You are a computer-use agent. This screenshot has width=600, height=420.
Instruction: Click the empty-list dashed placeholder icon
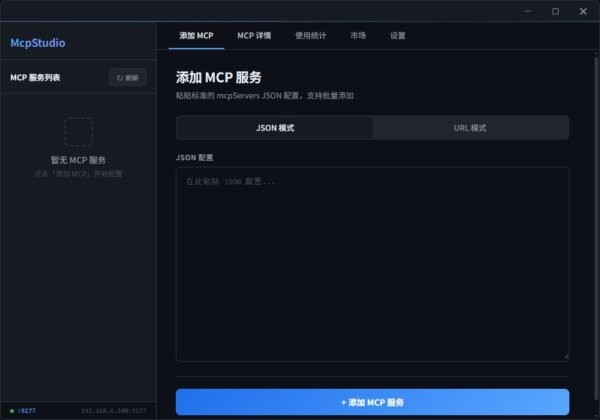coord(78,132)
